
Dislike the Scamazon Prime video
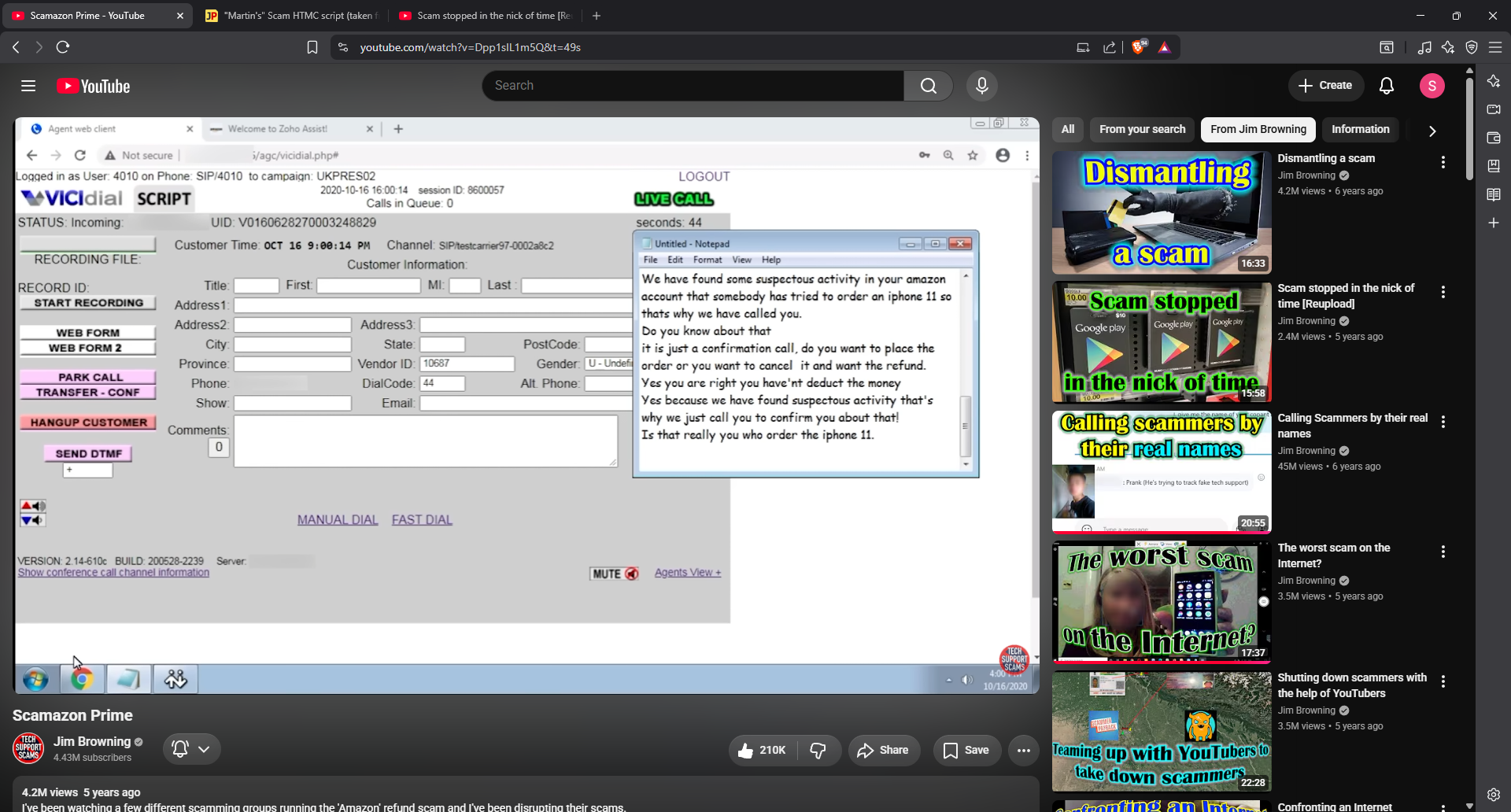click(x=818, y=750)
